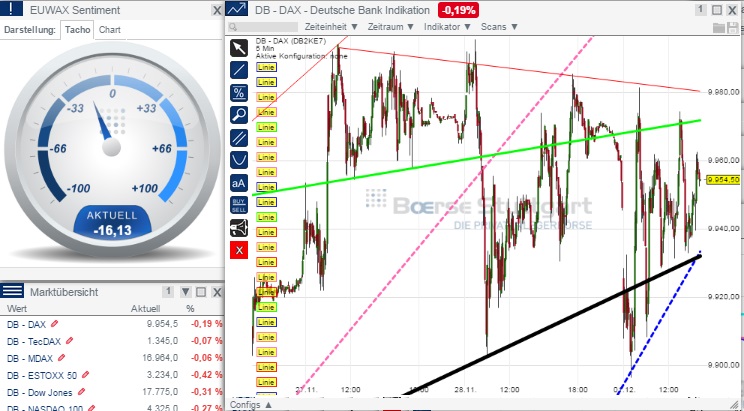The width and height of the screenshot is (744, 411).
Task: Open the Marktübersicht triangle dropdown
Action: 186,291
